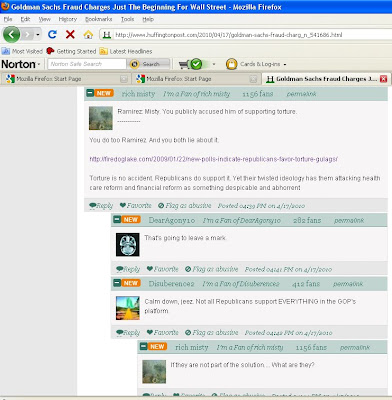This screenshot has height=400, width=392.
Task: Open rich misty profile from top comment
Action: pyautogui.click(x=138, y=94)
